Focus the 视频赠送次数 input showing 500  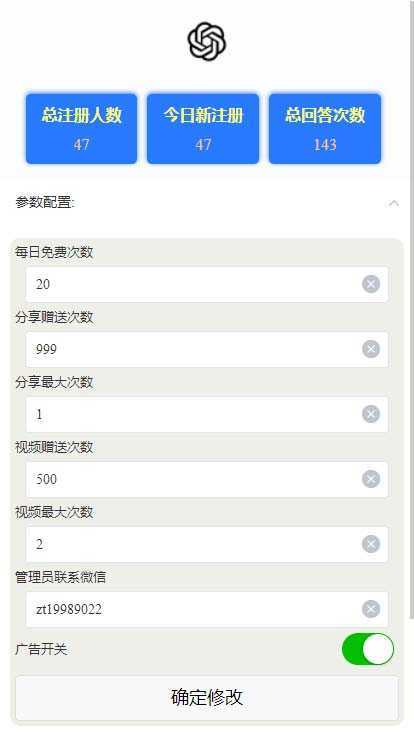pyautogui.click(x=207, y=479)
